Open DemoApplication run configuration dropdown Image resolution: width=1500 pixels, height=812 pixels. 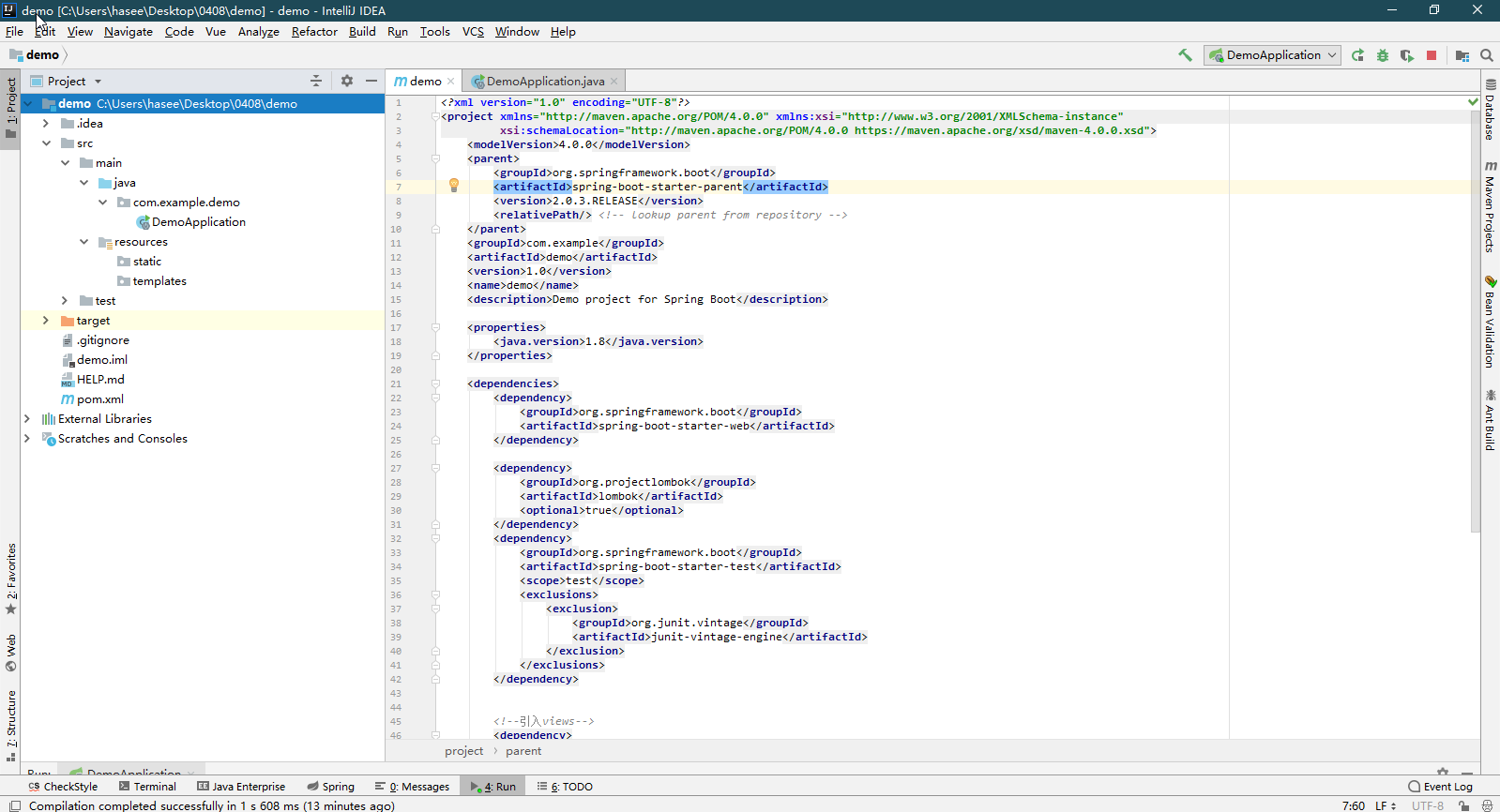(x=1272, y=55)
